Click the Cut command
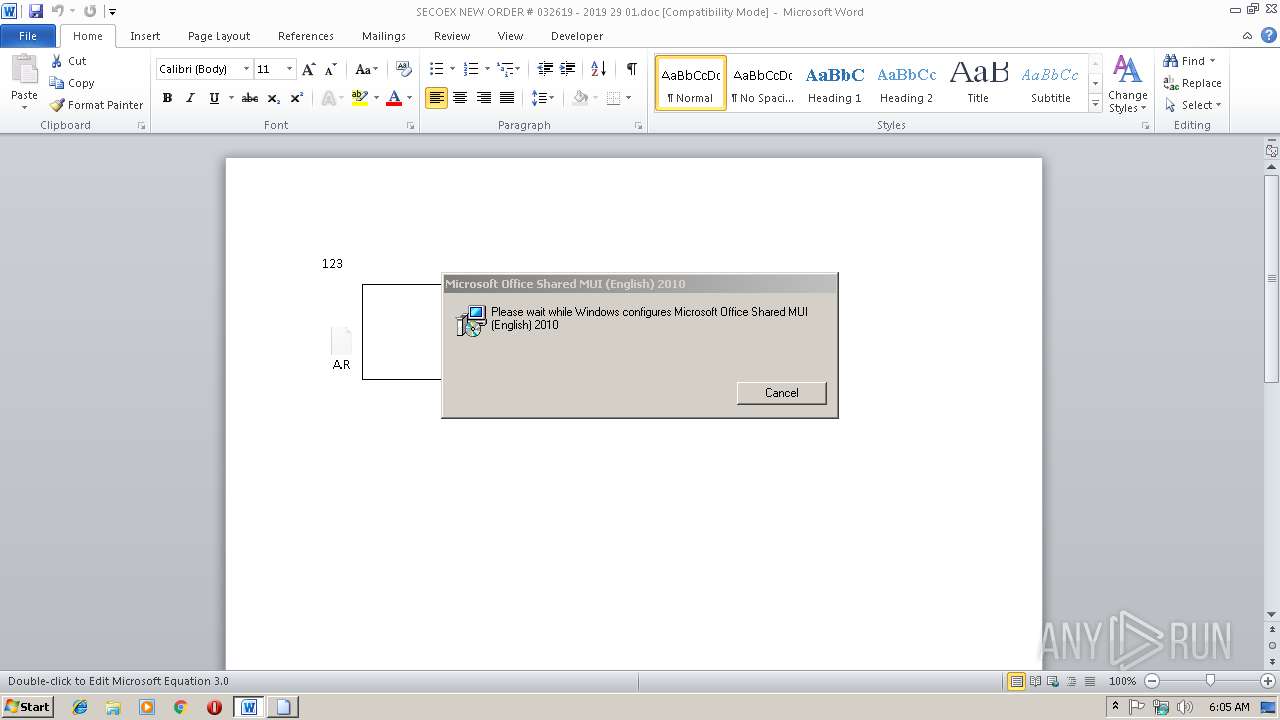 (69, 61)
